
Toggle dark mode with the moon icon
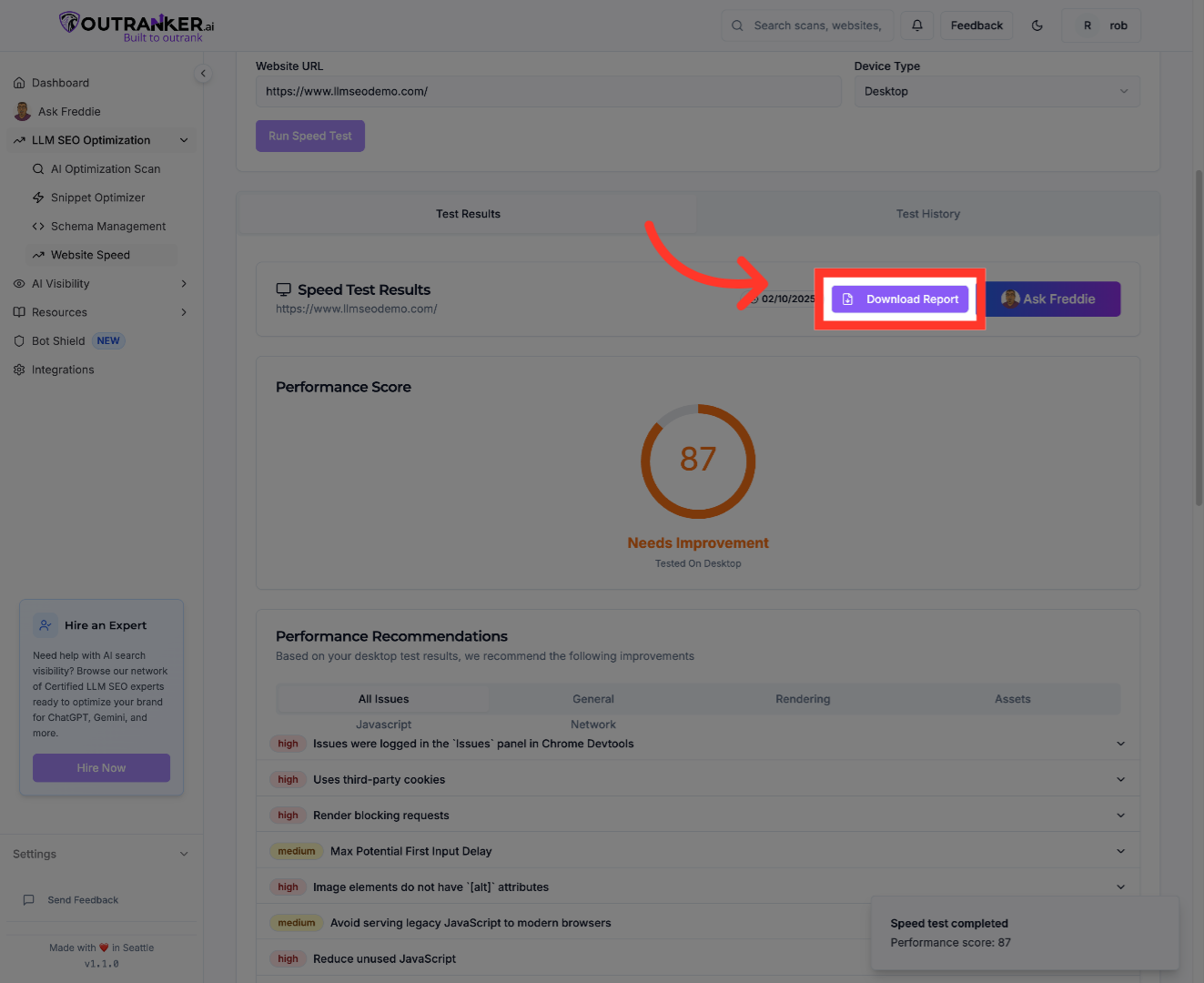tap(1037, 25)
